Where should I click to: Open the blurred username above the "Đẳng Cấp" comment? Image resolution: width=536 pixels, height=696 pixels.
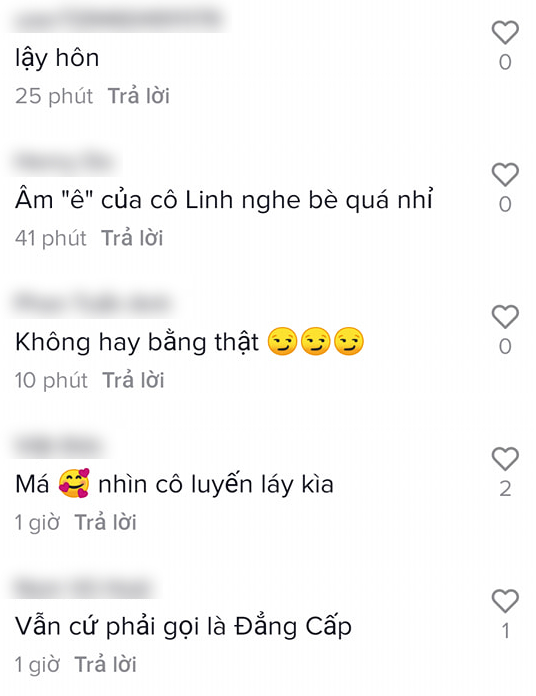83,588
